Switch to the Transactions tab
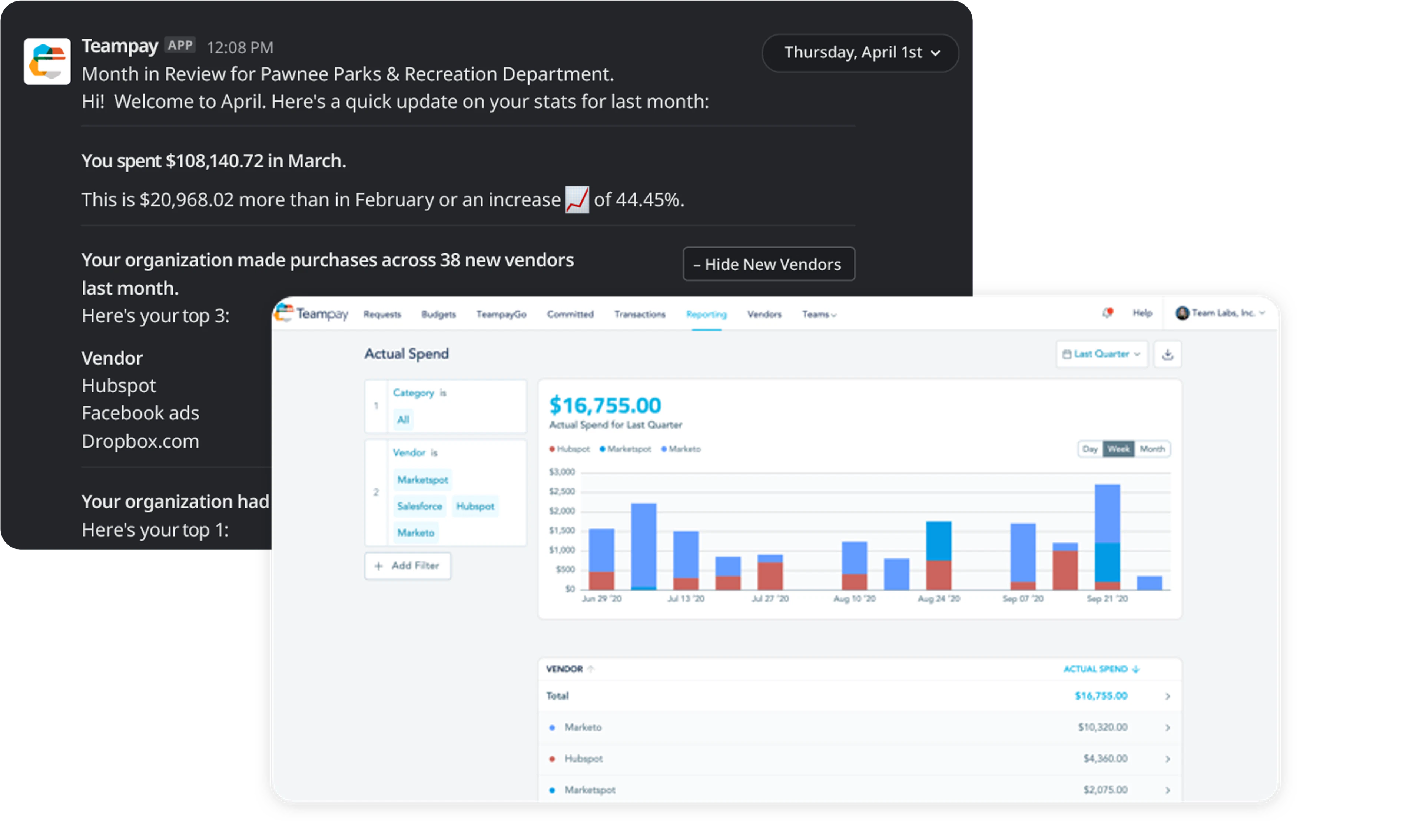Screen dimensions: 1423x840 pos(640,315)
